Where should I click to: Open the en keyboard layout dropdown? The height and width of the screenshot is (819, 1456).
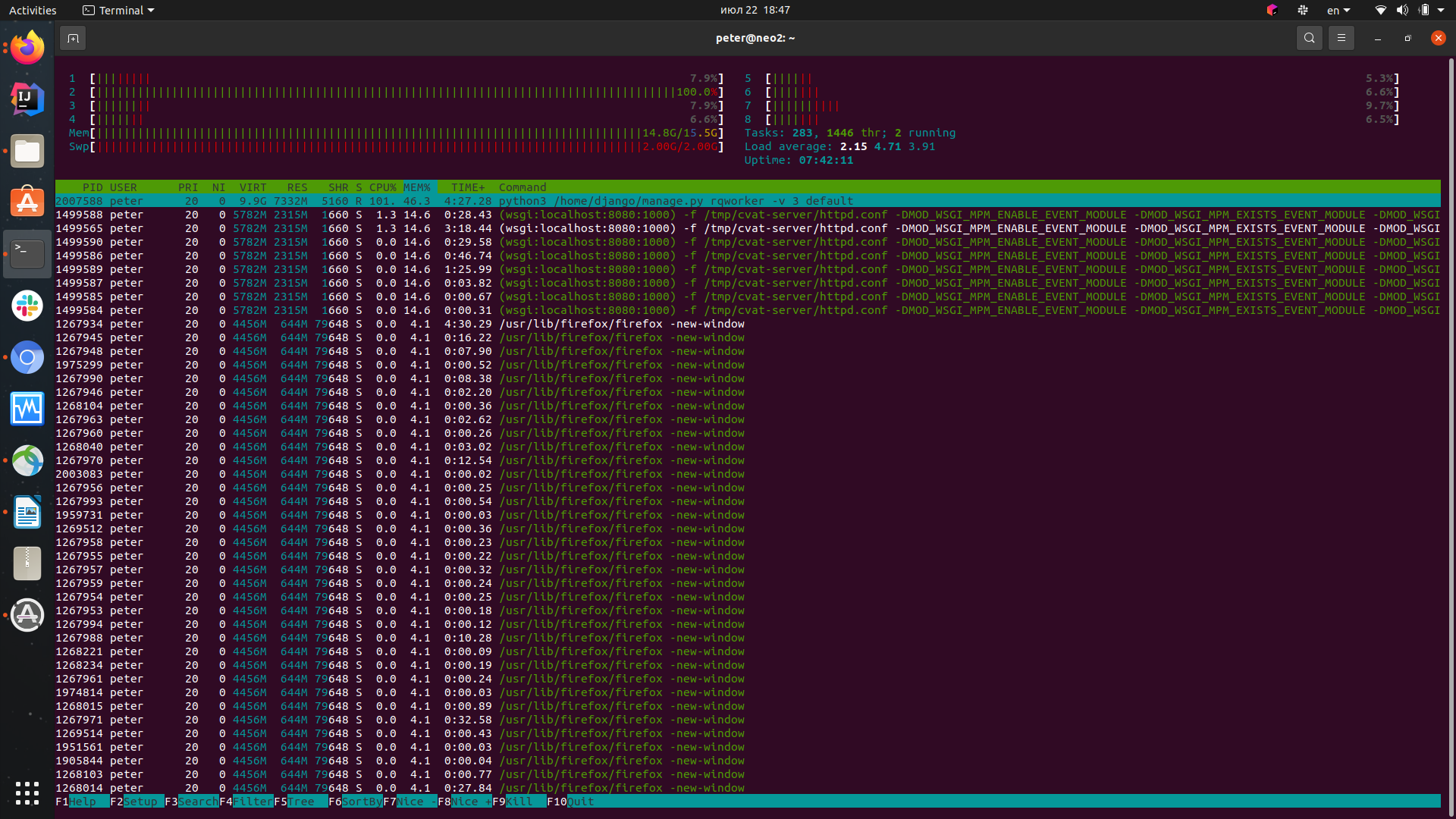(1338, 10)
